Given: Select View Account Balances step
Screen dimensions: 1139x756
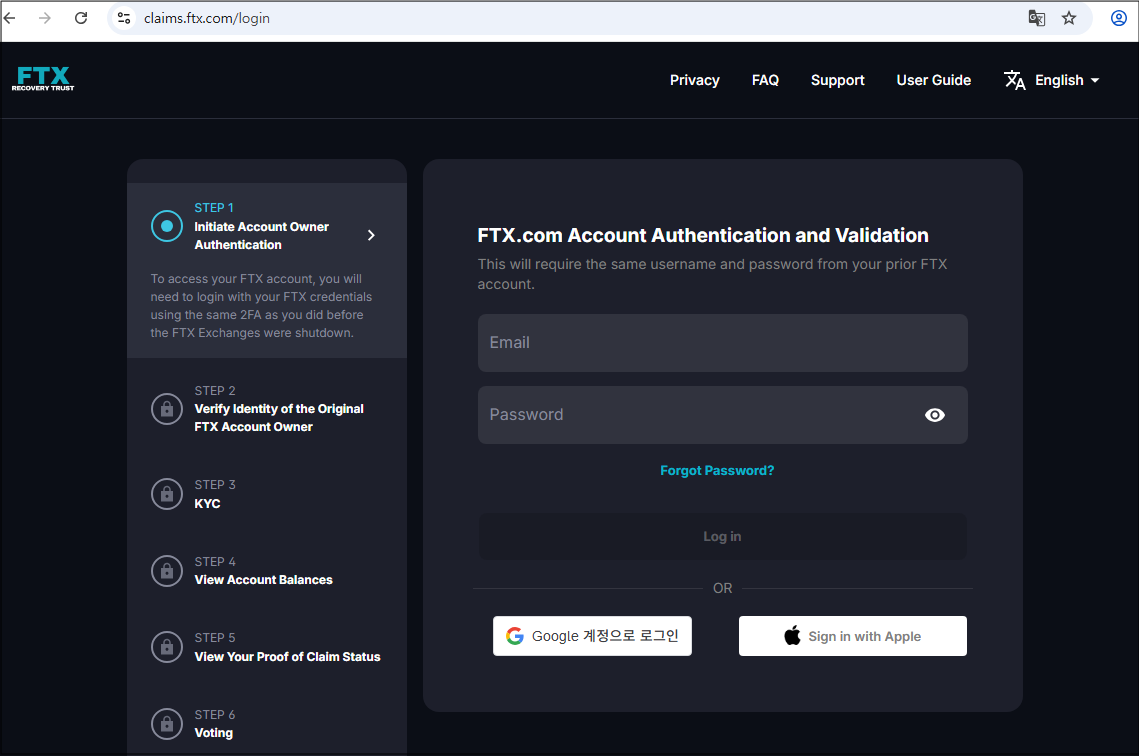Looking at the screenshot, I should (263, 580).
